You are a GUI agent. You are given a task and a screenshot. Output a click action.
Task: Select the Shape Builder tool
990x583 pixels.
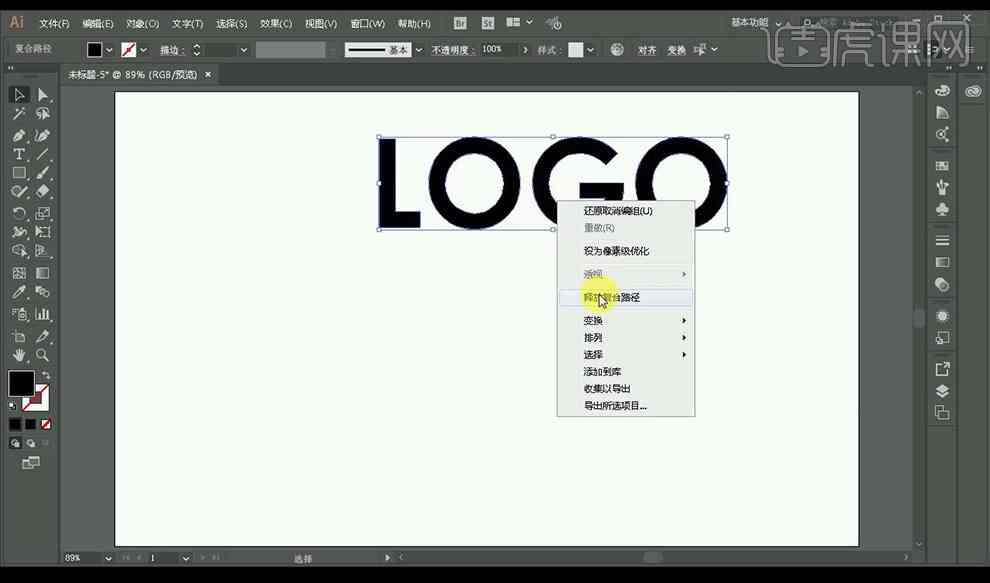point(19,251)
